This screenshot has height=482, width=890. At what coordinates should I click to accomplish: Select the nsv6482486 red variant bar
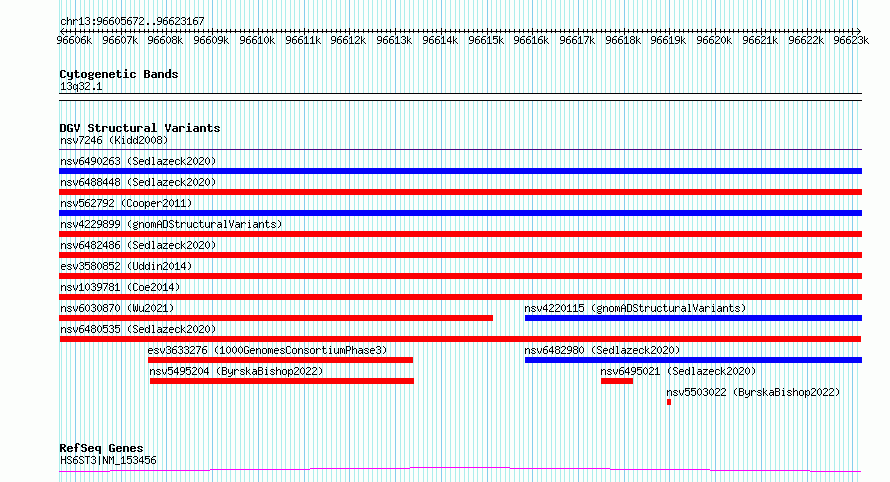460,255
